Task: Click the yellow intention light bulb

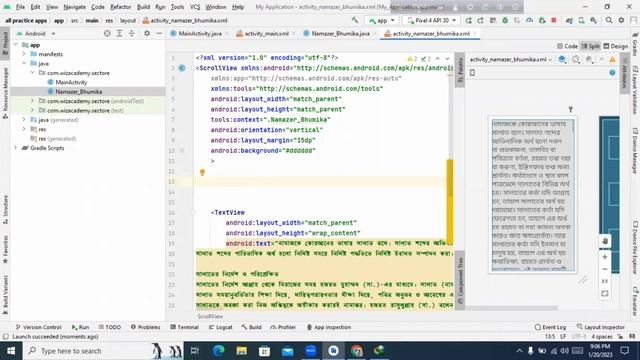Action: click(x=202, y=172)
